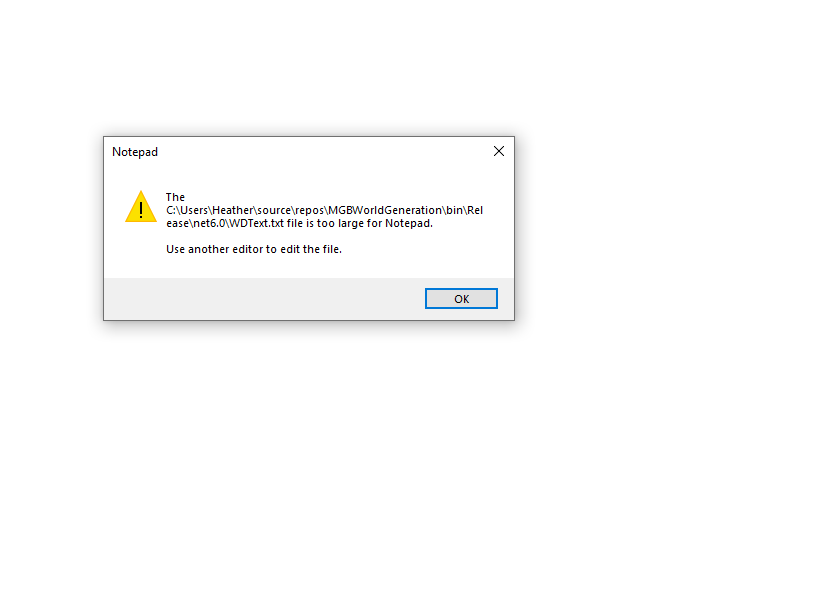Click the "repos" segment of the path
This screenshot has height=606, width=839.
pyautogui.click(x=309, y=210)
